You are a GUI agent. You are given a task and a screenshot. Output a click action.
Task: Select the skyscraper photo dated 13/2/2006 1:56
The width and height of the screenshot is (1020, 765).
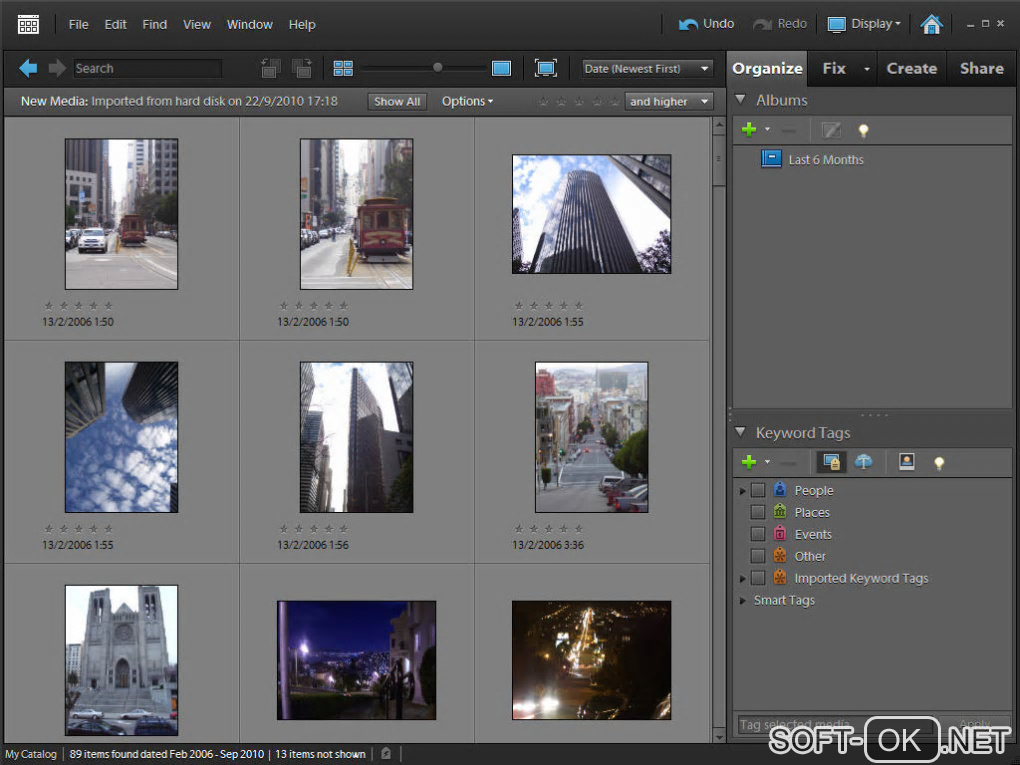(356, 437)
